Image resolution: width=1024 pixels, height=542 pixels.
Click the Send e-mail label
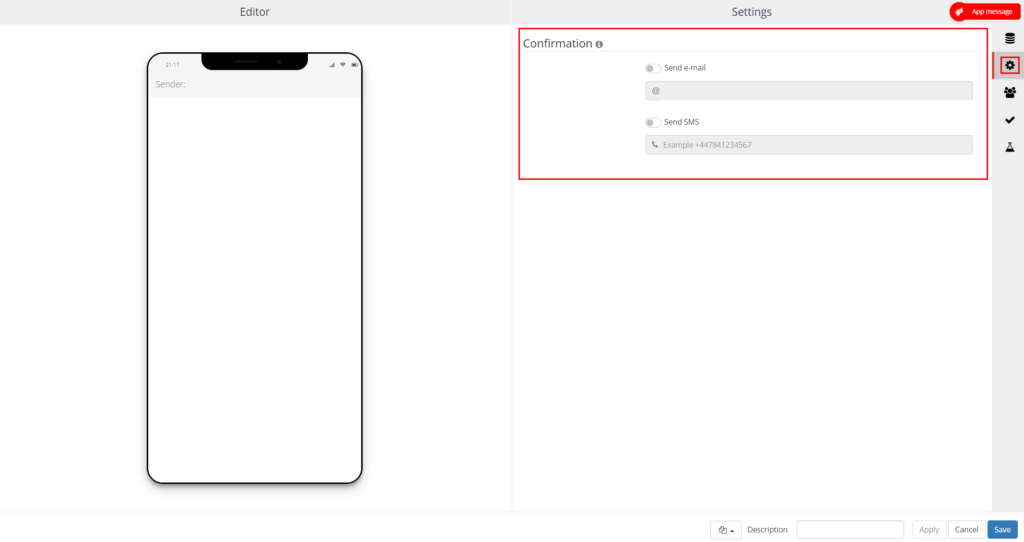click(684, 68)
